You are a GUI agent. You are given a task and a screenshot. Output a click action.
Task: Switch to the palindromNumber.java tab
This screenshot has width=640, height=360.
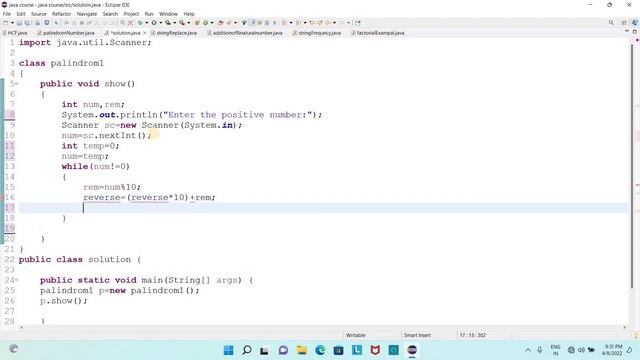click(x=66, y=33)
